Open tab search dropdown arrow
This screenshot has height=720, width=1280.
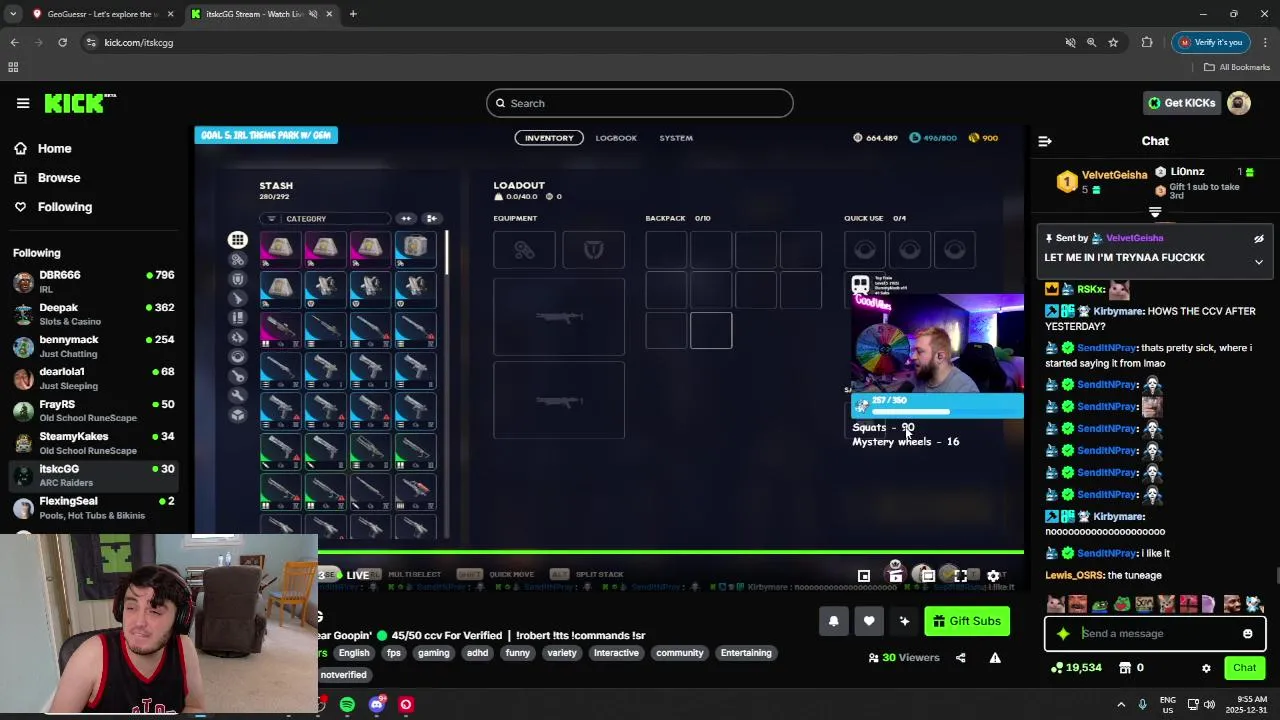pos(12,14)
